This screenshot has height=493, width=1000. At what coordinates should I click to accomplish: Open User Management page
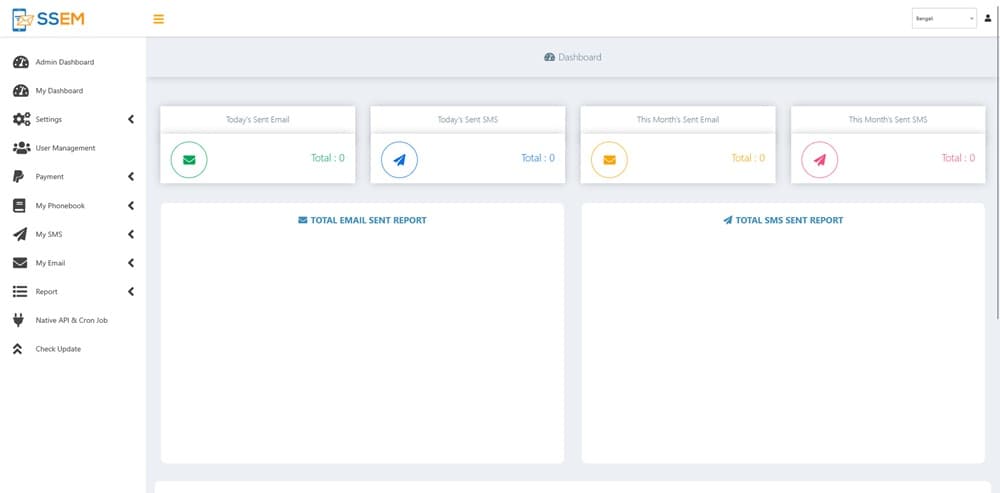(x=65, y=148)
